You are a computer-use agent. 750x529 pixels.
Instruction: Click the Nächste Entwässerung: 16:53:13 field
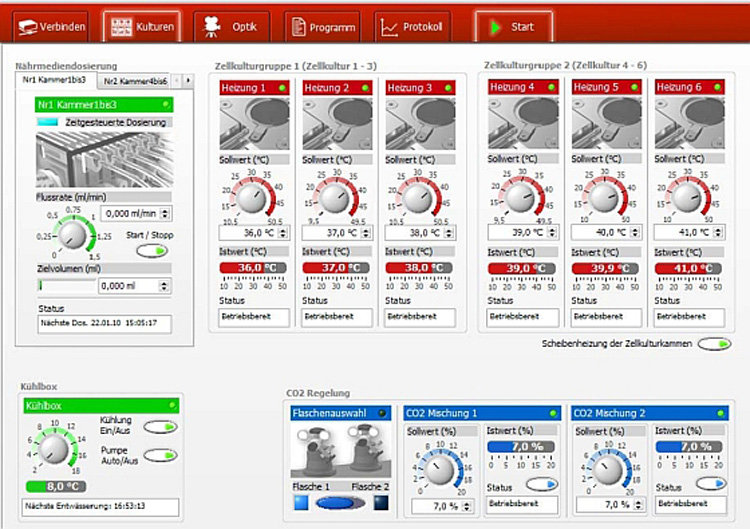100,507
